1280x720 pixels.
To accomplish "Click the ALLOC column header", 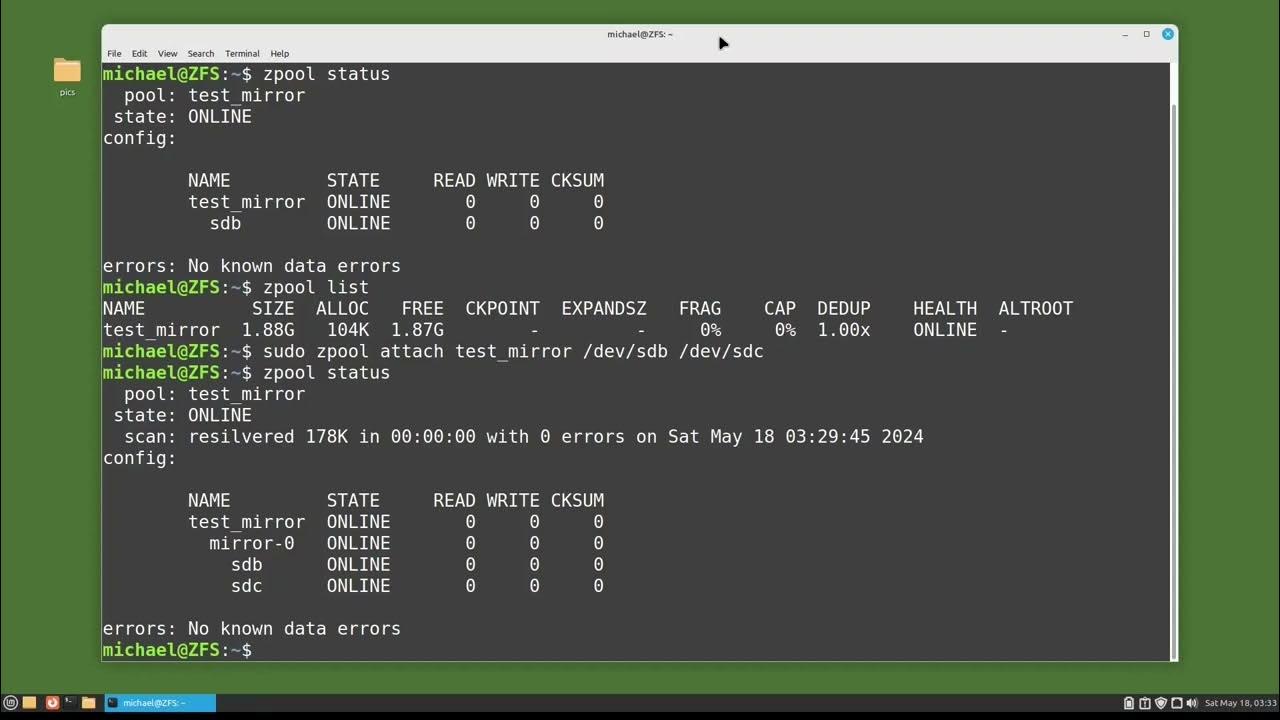I will pos(342,308).
